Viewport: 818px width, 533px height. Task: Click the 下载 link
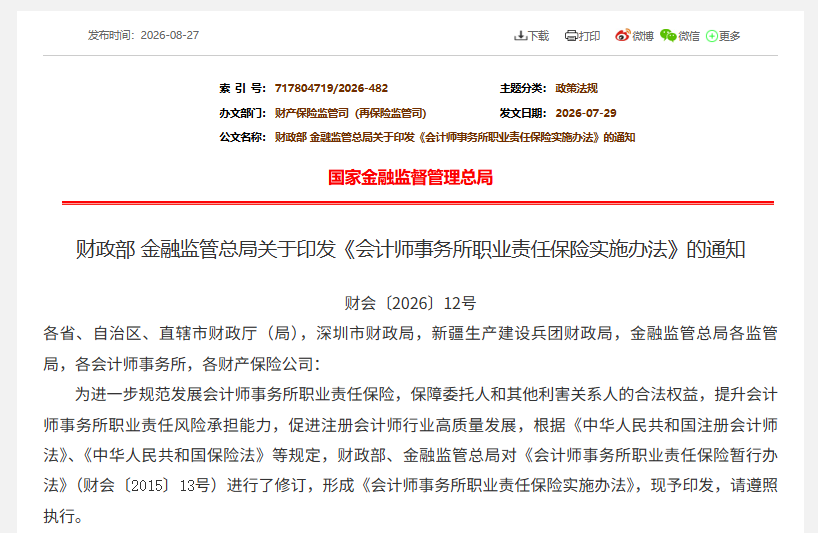pos(538,35)
